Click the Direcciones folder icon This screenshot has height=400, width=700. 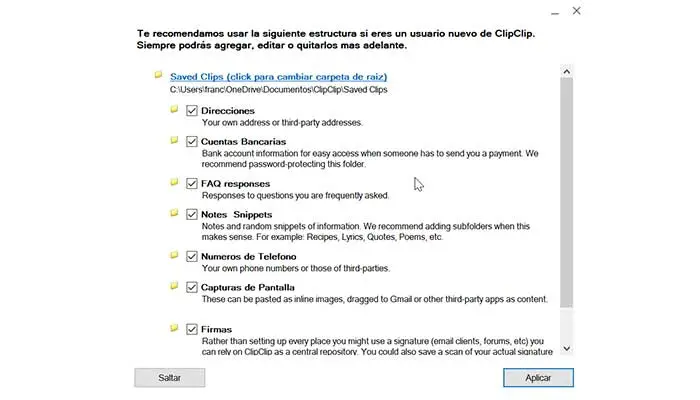174,109
